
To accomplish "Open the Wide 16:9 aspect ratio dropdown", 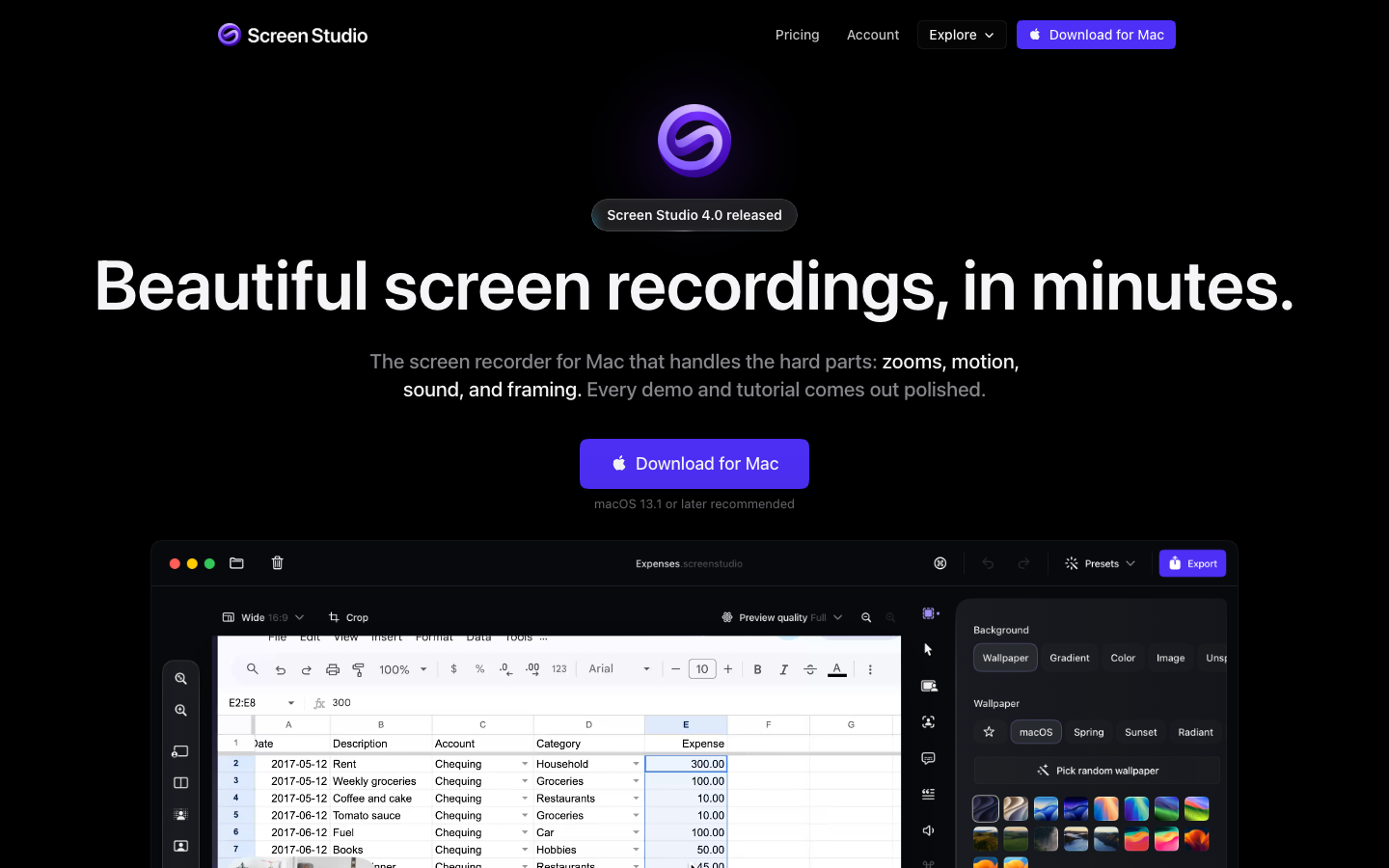I will [263, 617].
